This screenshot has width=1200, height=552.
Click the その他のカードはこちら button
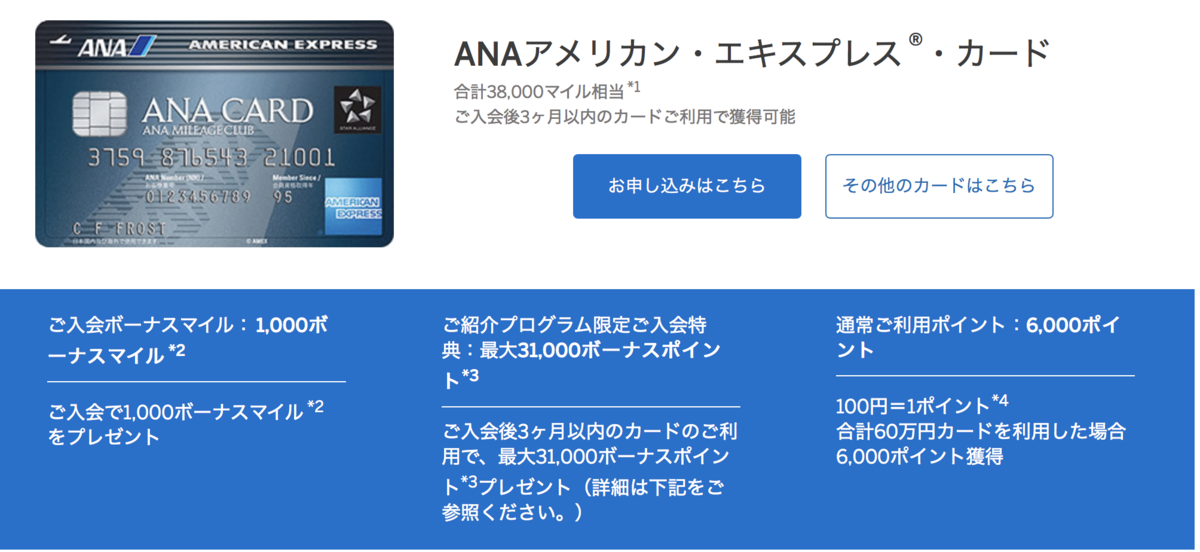point(939,186)
